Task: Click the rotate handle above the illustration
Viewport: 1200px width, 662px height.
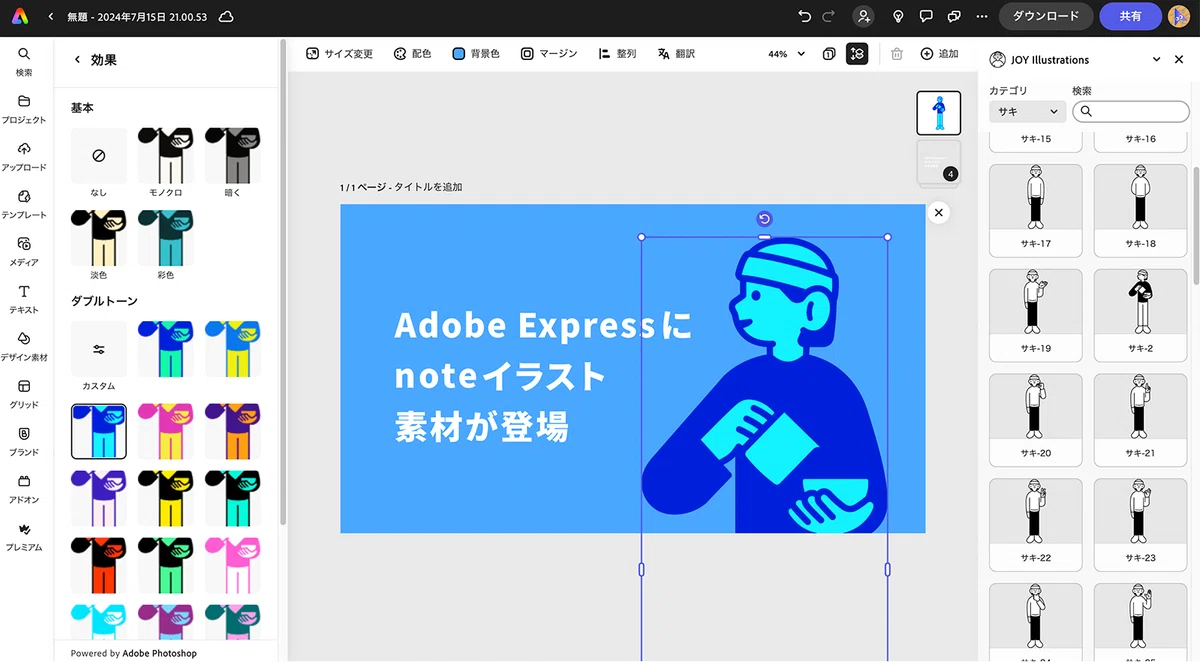Action: [765, 219]
